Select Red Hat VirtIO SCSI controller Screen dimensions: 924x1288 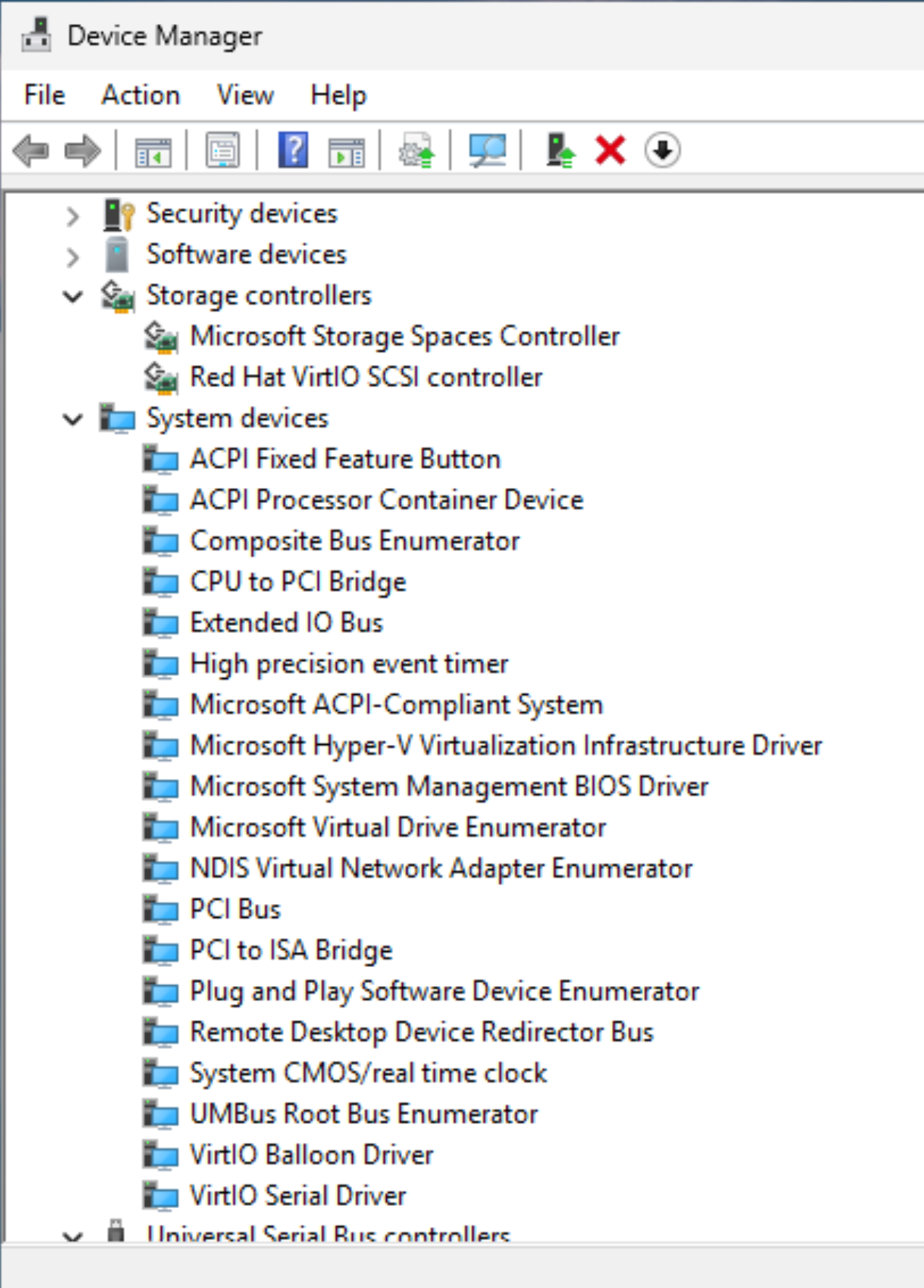pos(366,377)
